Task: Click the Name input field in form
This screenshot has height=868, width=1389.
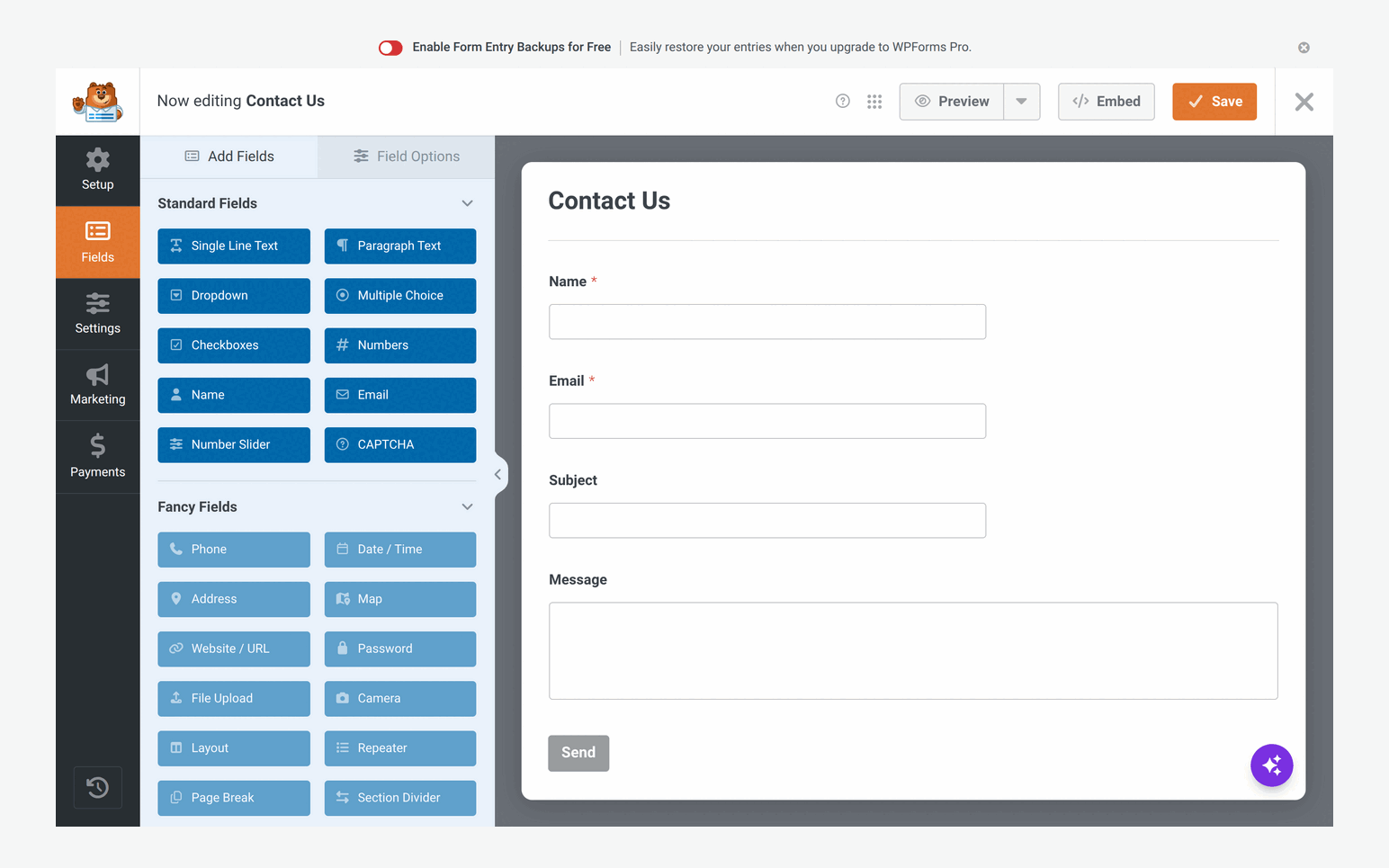Action: coord(767,322)
